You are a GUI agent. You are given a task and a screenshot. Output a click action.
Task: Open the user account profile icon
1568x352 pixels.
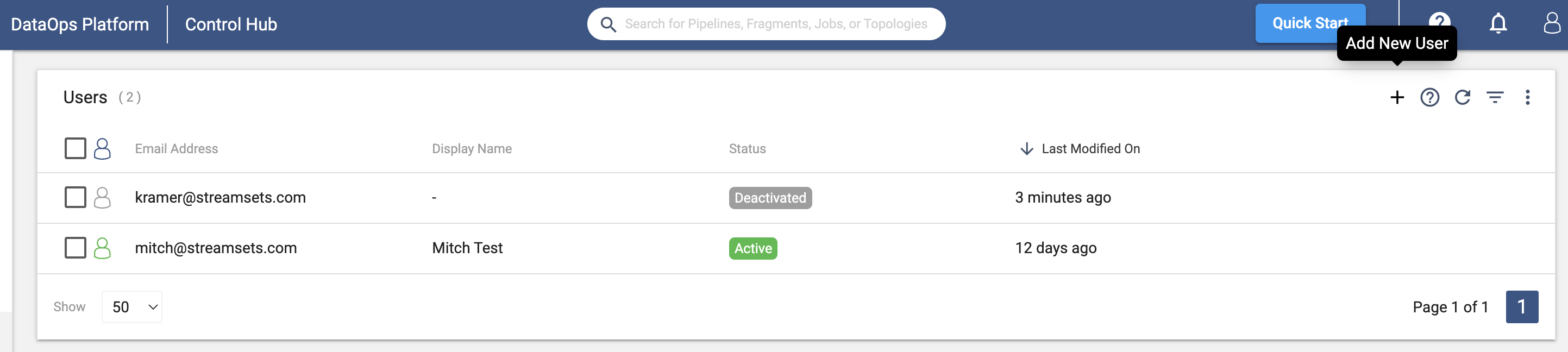1552,24
